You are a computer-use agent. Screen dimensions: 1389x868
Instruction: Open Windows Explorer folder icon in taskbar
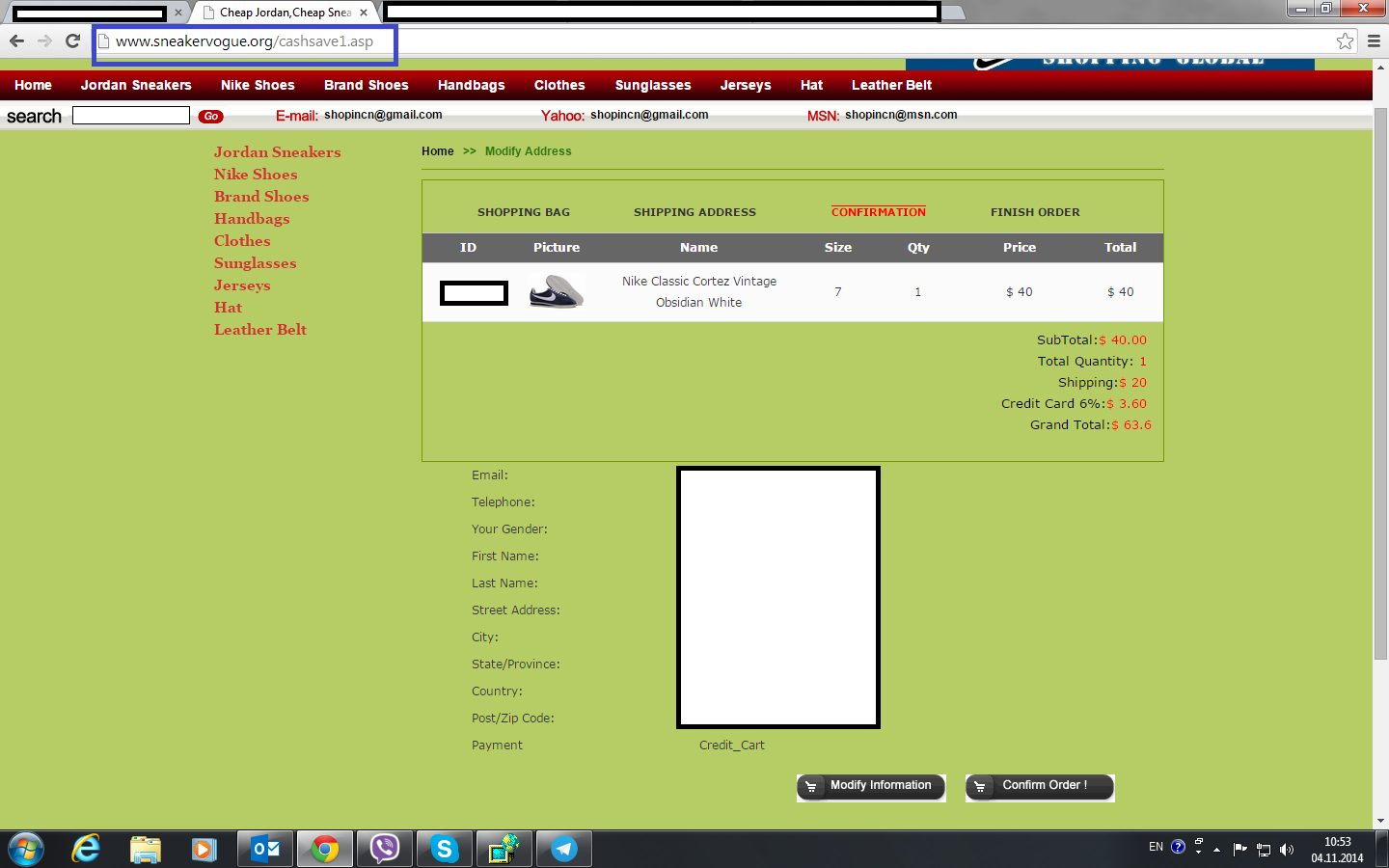pos(145,849)
